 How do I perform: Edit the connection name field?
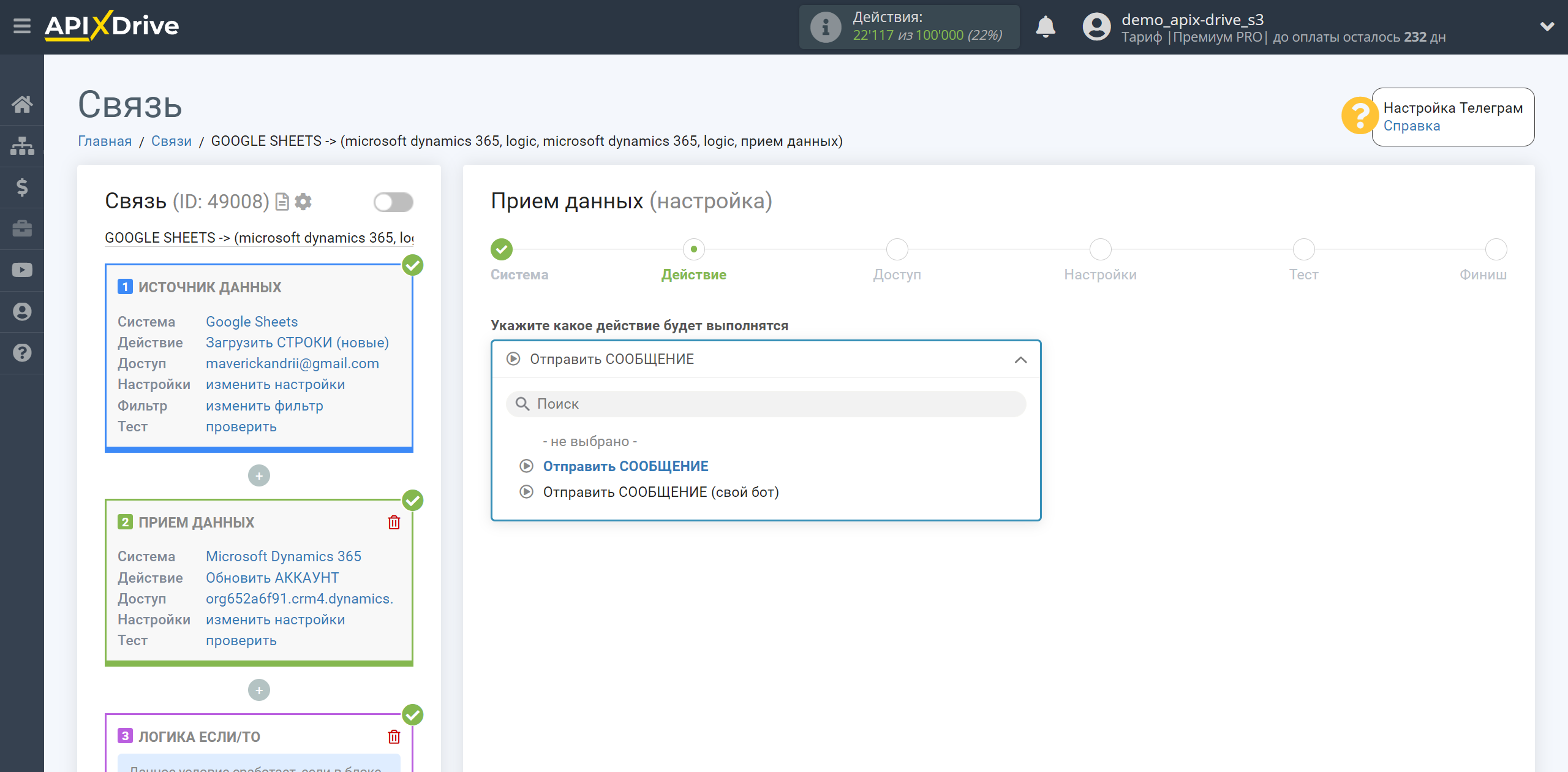tap(259, 238)
